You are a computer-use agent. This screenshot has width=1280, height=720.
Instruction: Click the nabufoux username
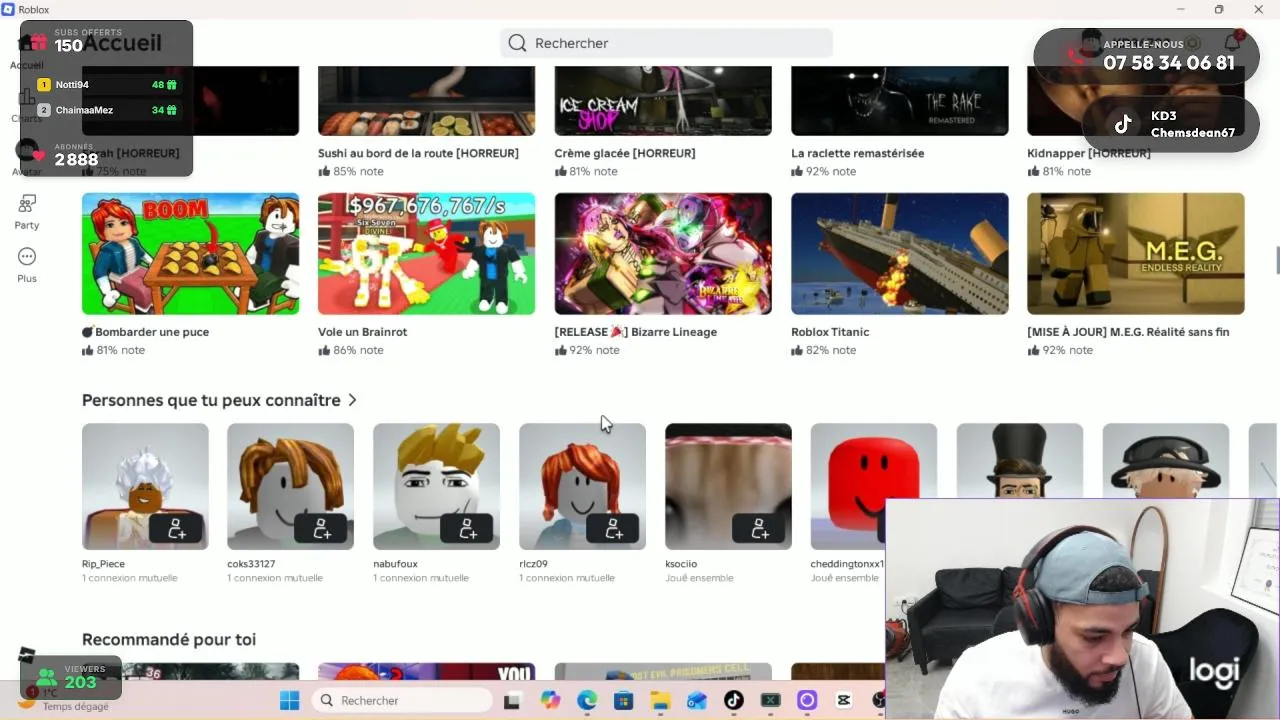(395, 564)
